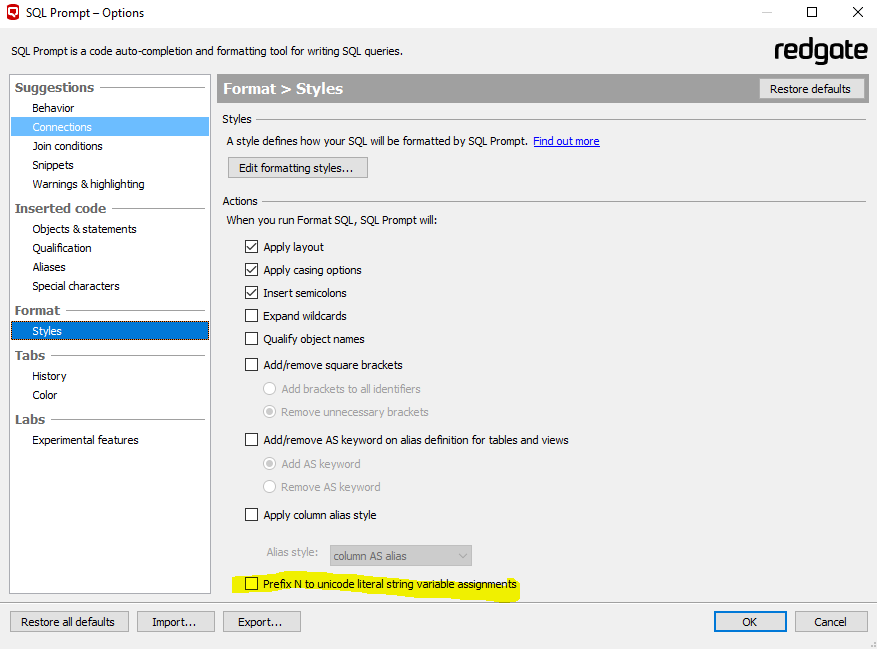
Task: Choose Add AS keyword radio option
Action: pos(270,464)
